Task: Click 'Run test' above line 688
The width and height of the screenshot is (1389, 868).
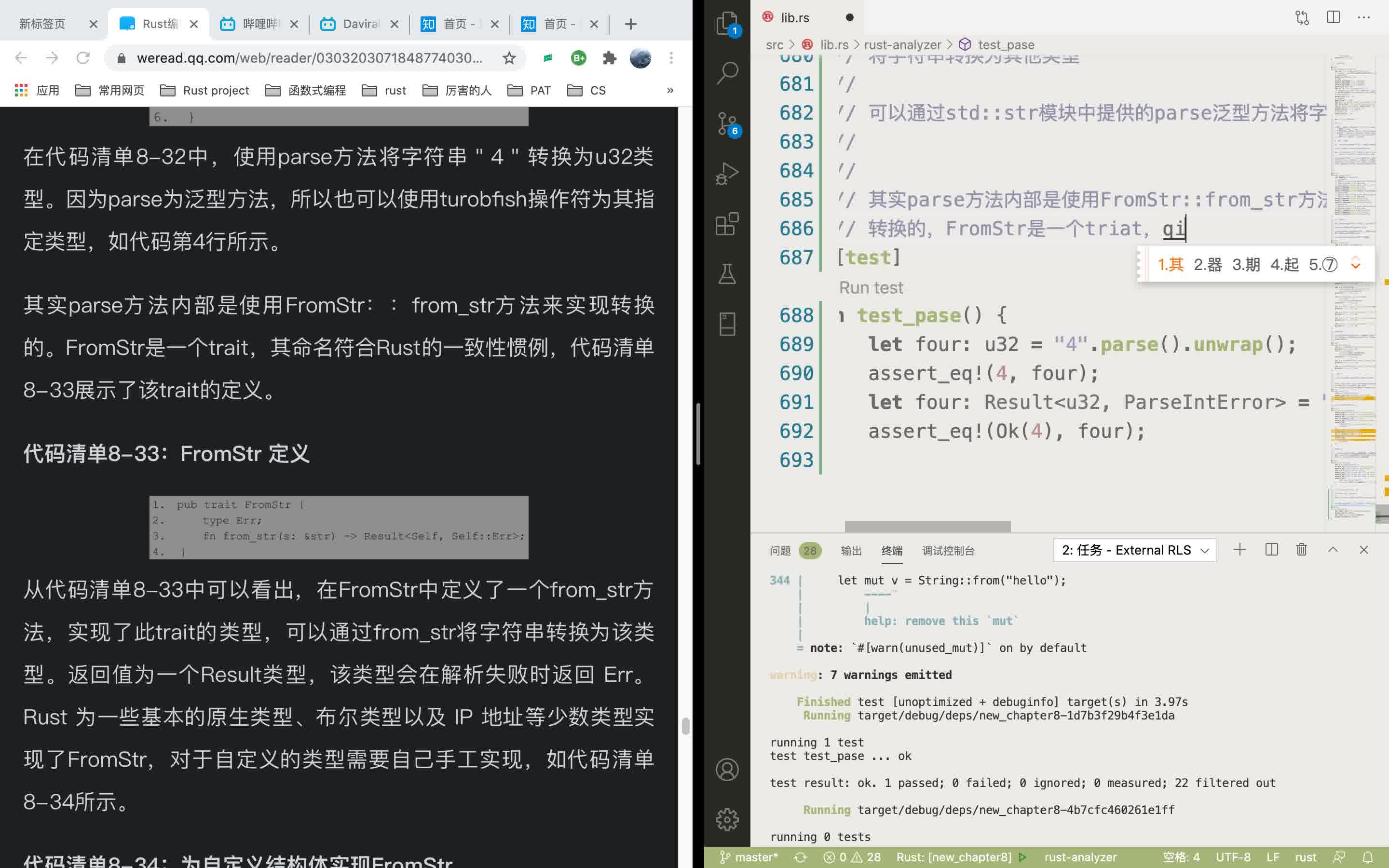Action: 871,288
